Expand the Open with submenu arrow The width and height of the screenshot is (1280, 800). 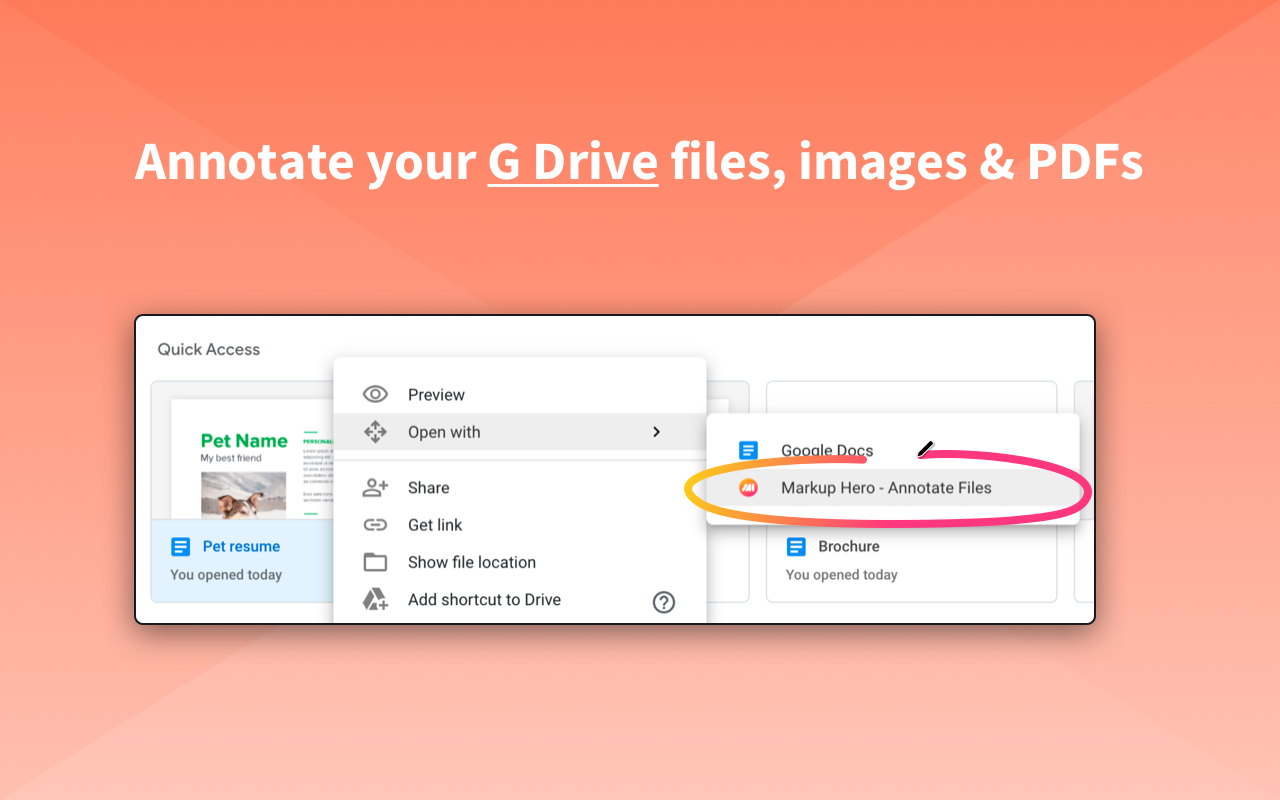pyautogui.click(x=657, y=432)
